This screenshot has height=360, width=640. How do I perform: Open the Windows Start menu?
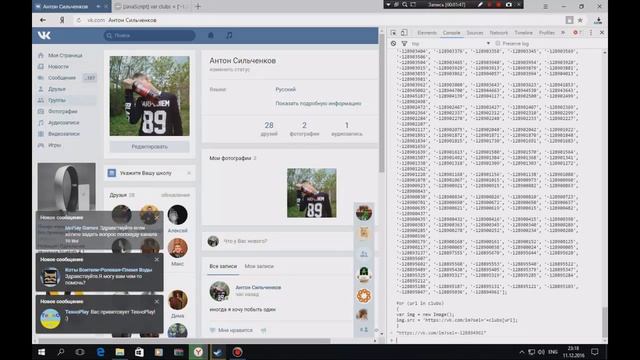coord(42,352)
